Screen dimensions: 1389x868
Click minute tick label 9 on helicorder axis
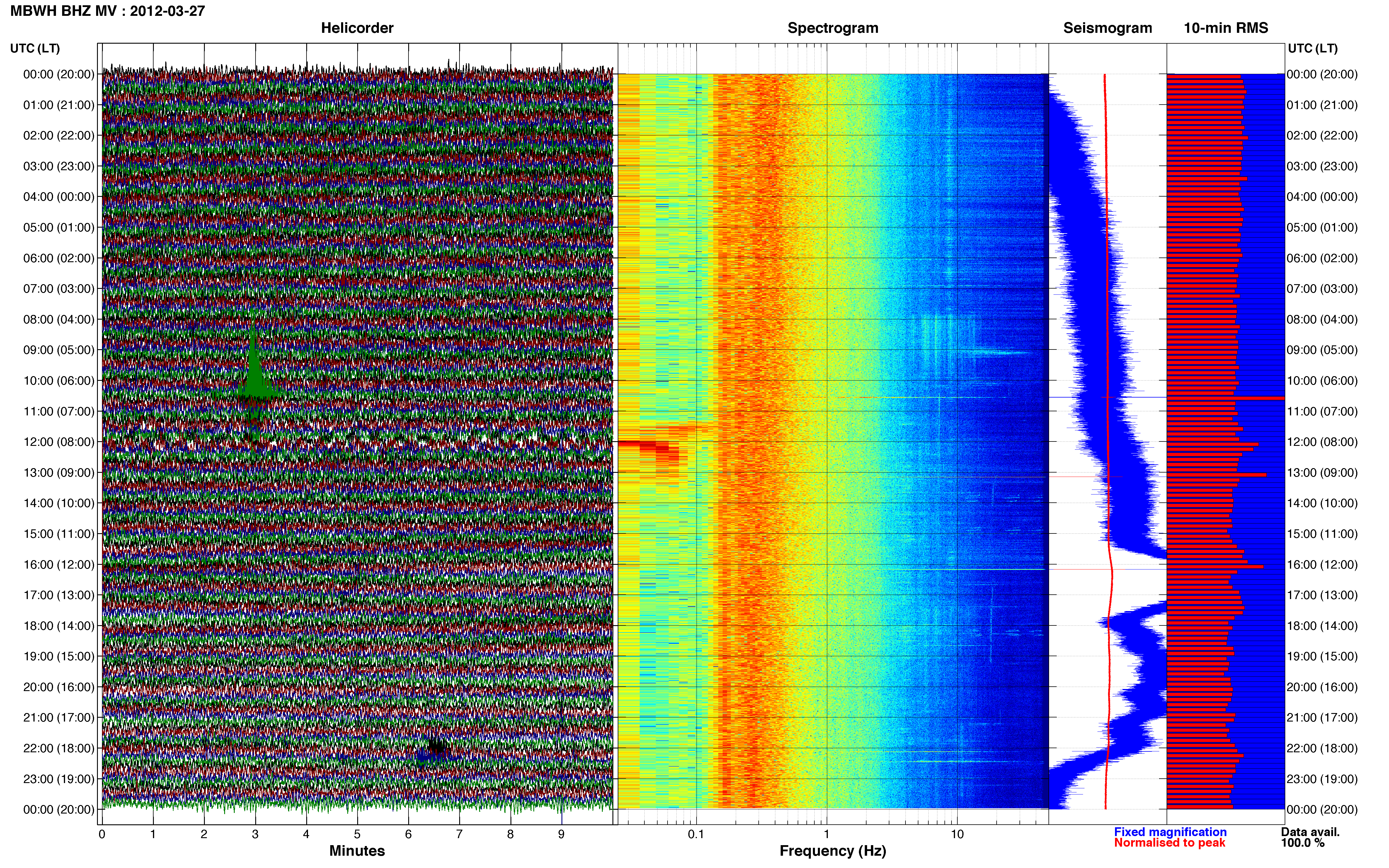561,835
